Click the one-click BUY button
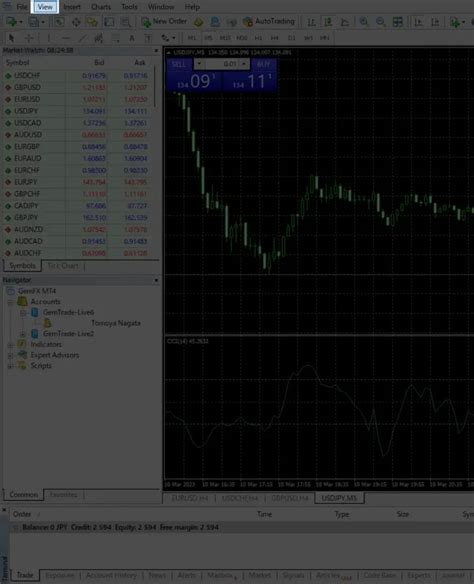The height and width of the screenshot is (584, 474). click(x=264, y=64)
